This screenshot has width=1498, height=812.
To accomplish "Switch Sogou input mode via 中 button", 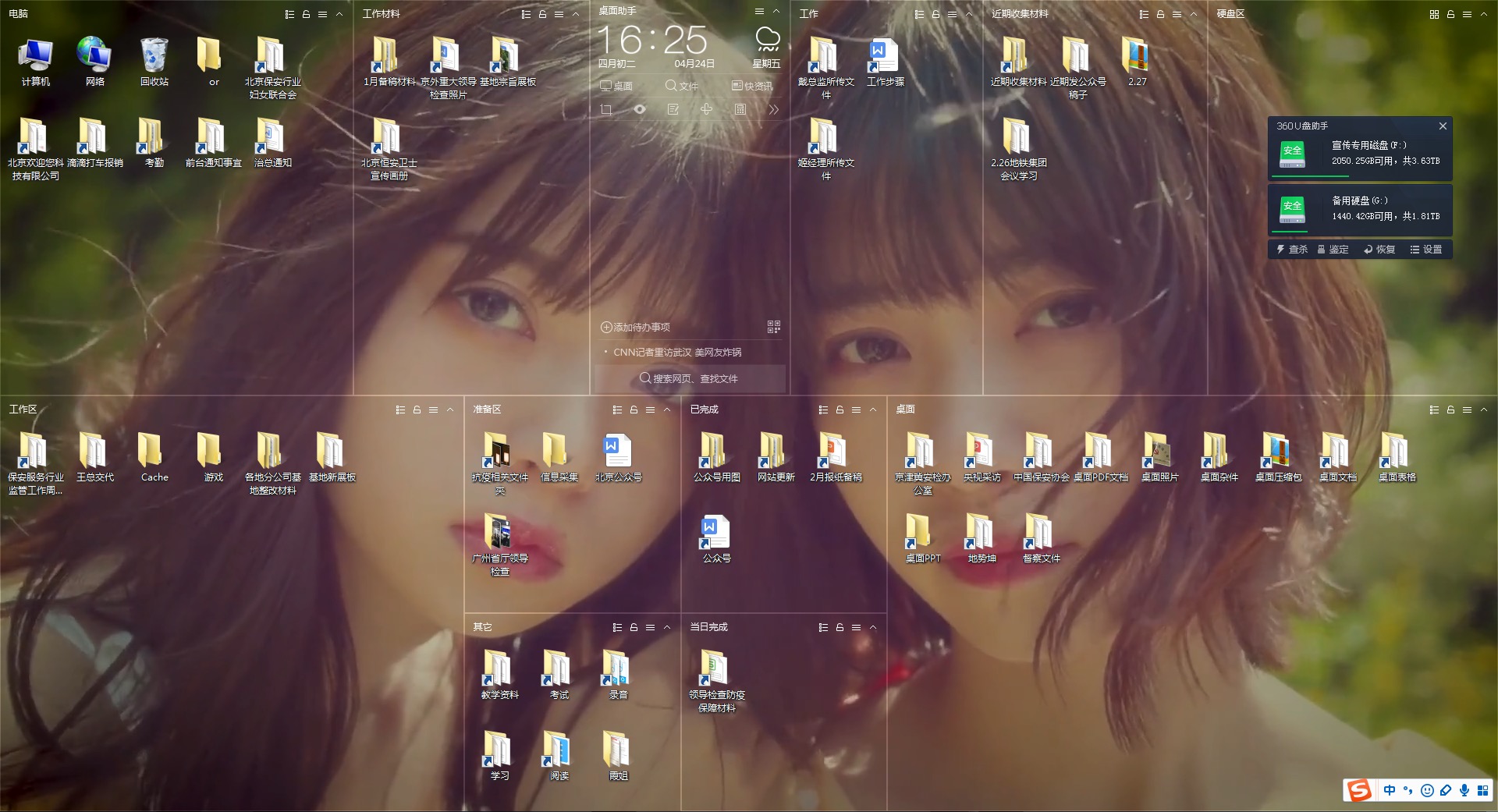I will 1390,790.
